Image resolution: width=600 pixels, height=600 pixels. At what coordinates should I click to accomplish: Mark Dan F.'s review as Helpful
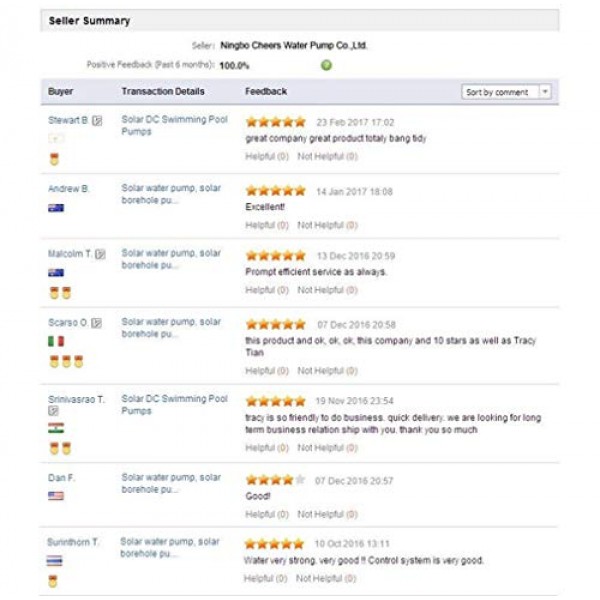click(x=267, y=514)
